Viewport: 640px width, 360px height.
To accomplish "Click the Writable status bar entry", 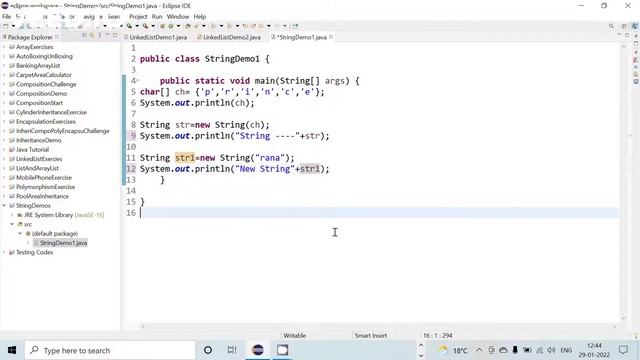I will point(294,336).
